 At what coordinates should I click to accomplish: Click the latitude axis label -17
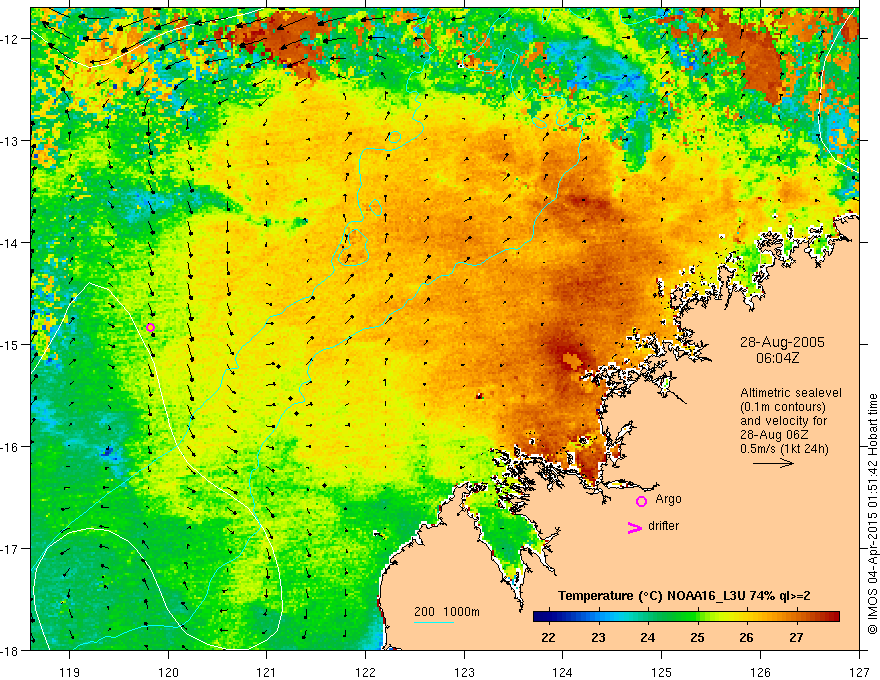coord(11,549)
